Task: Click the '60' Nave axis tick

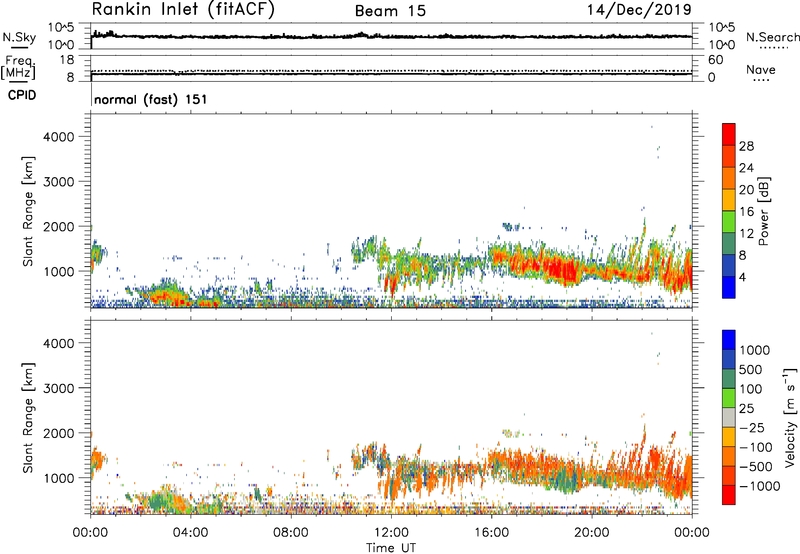Action: click(x=715, y=60)
